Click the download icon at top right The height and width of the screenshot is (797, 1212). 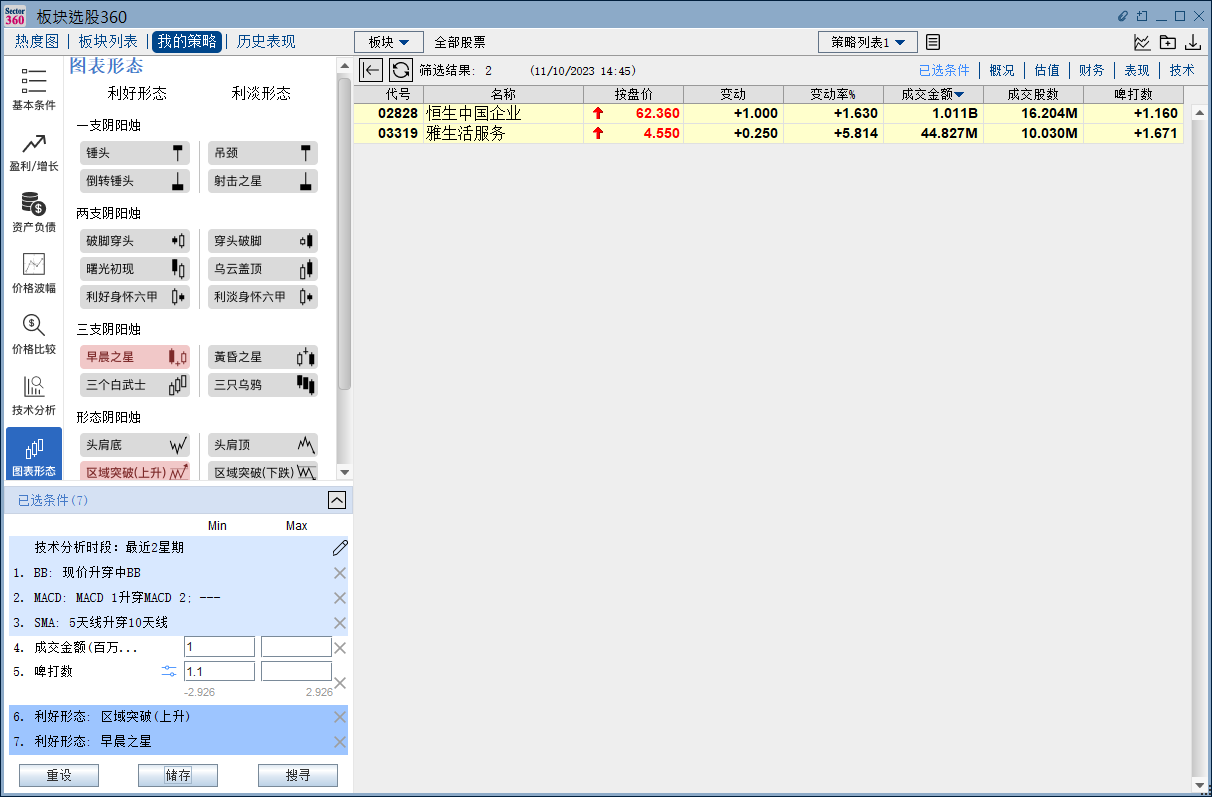(x=1193, y=42)
